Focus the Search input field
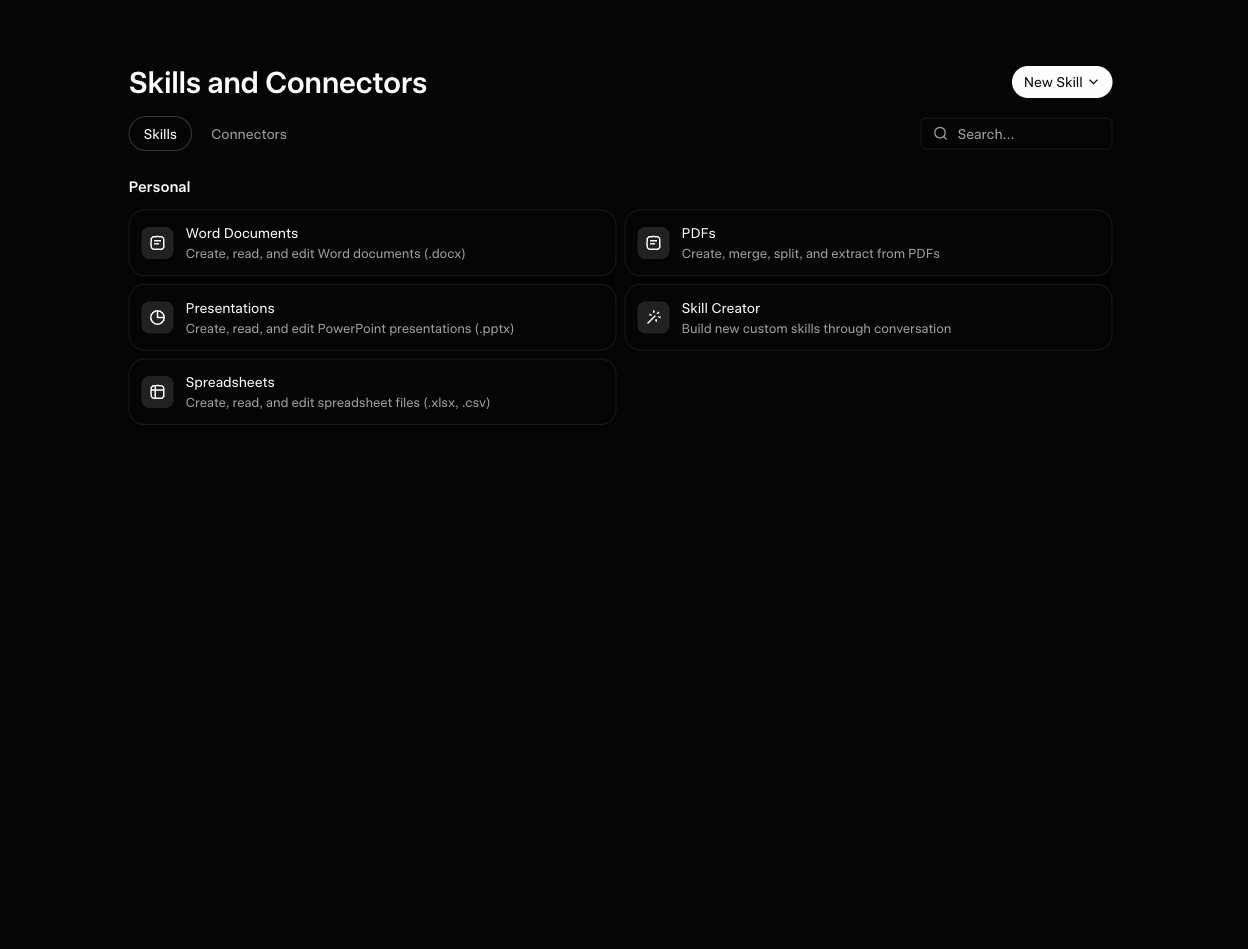This screenshot has width=1248, height=949. (x=1016, y=134)
